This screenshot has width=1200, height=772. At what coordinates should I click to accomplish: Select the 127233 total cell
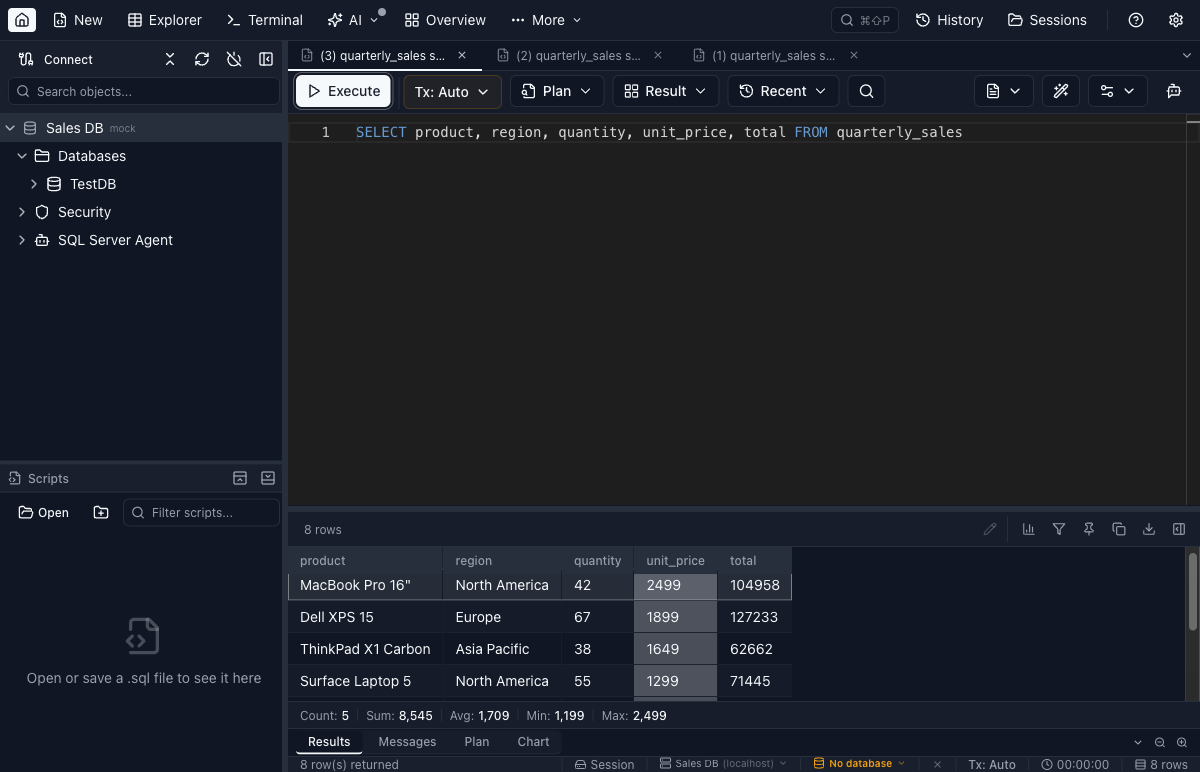[x=755, y=617]
